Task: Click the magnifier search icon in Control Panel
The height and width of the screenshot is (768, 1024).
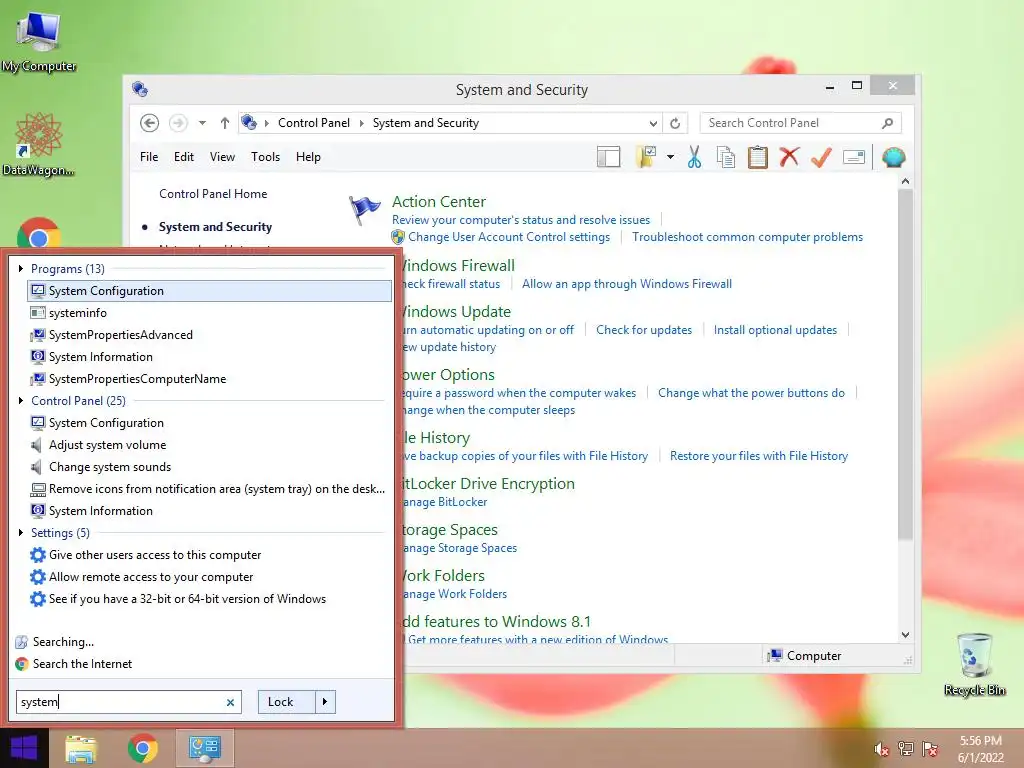Action: pyautogui.click(x=888, y=123)
